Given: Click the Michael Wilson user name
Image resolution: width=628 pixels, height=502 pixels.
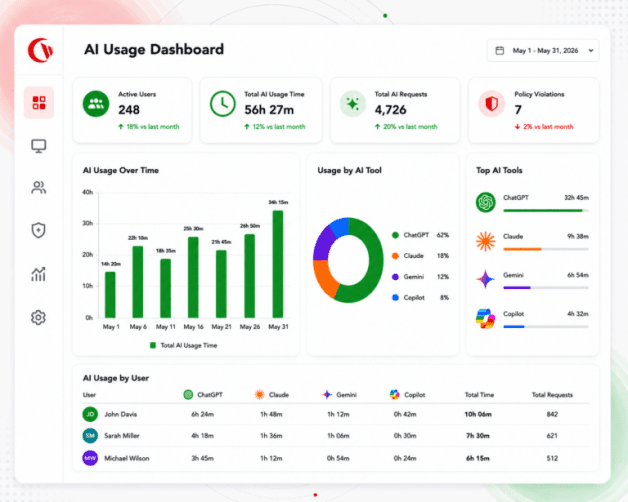Looking at the screenshot, I should click(127, 458).
